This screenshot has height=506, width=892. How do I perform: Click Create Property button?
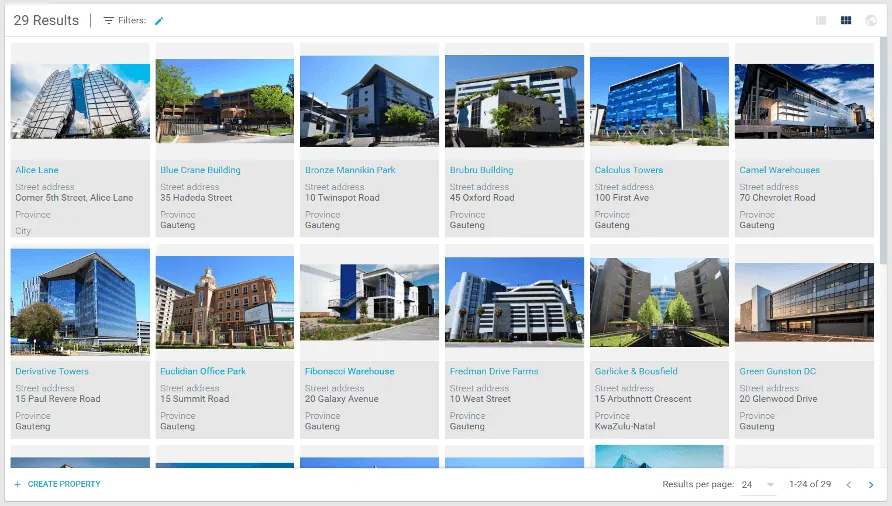click(x=57, y=484)
